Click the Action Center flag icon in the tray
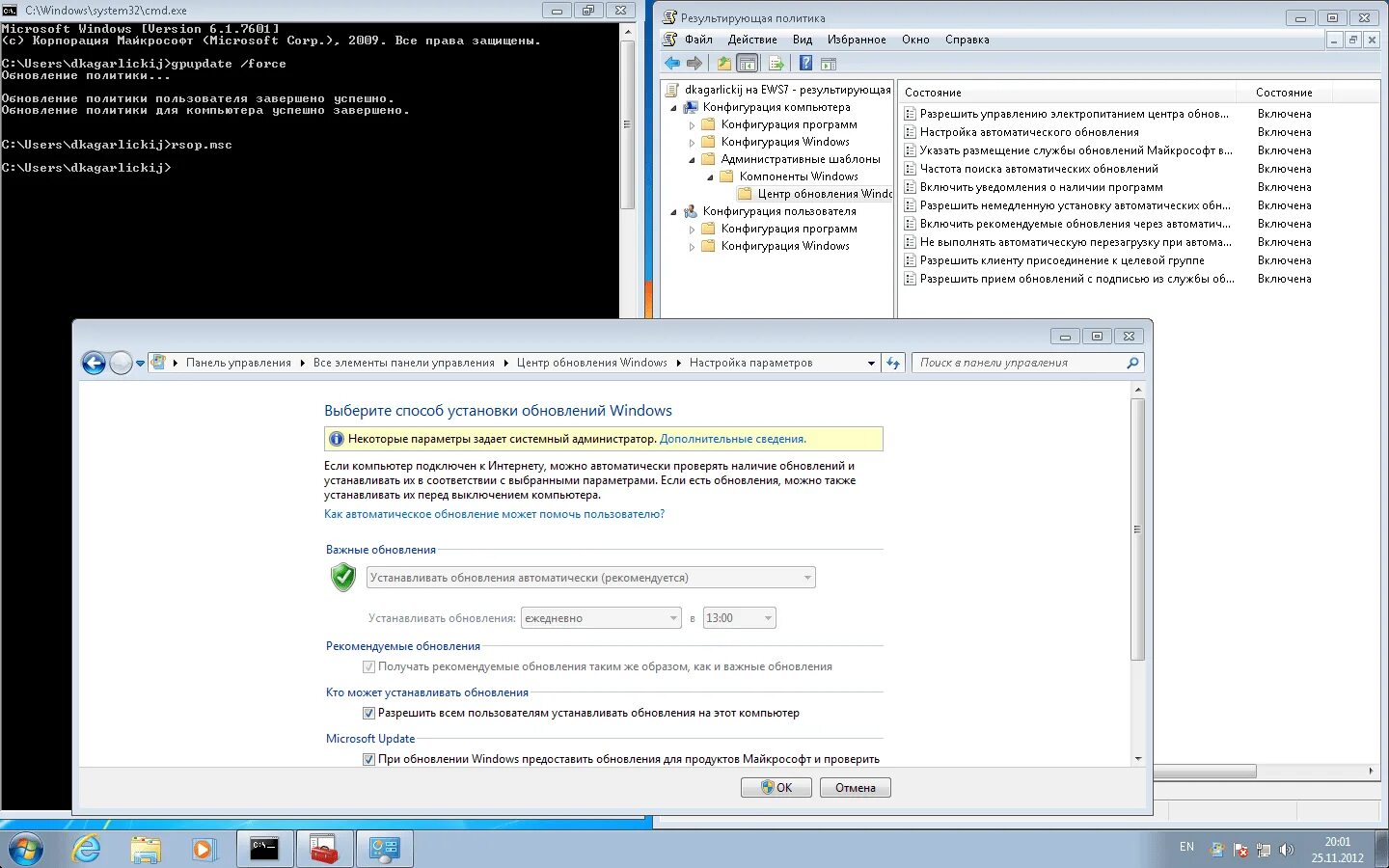The width and height of the screenshot is (1389, 868). (x=1240, y=850)
